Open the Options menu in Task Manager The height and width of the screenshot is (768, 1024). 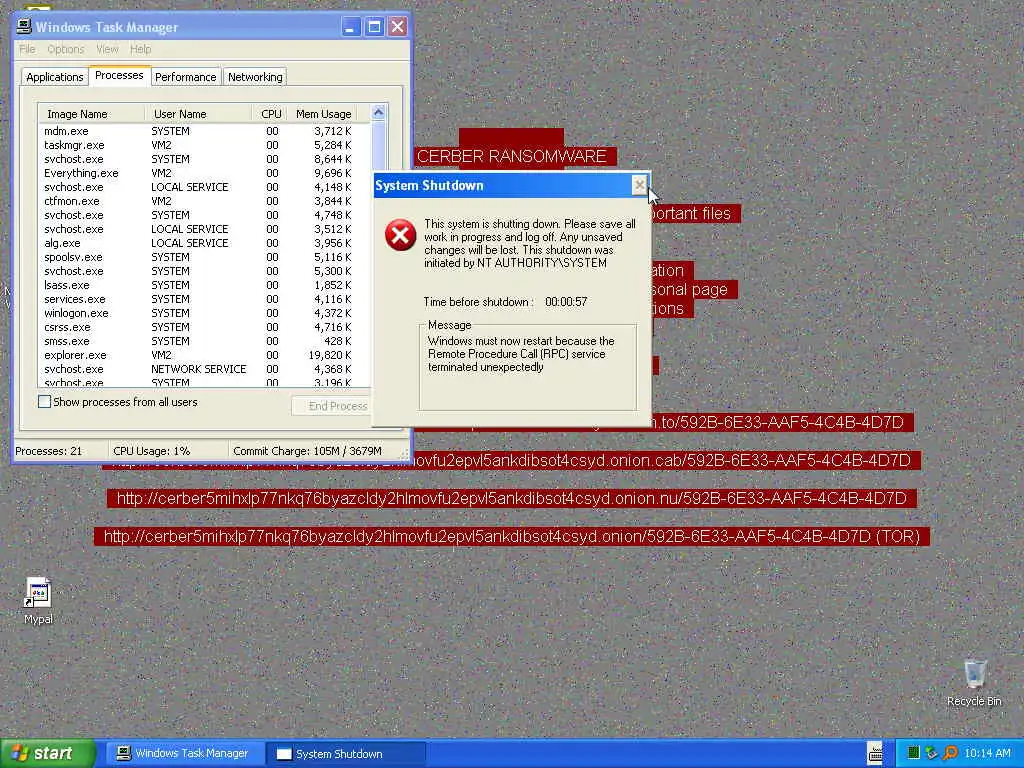coord(65,49)
